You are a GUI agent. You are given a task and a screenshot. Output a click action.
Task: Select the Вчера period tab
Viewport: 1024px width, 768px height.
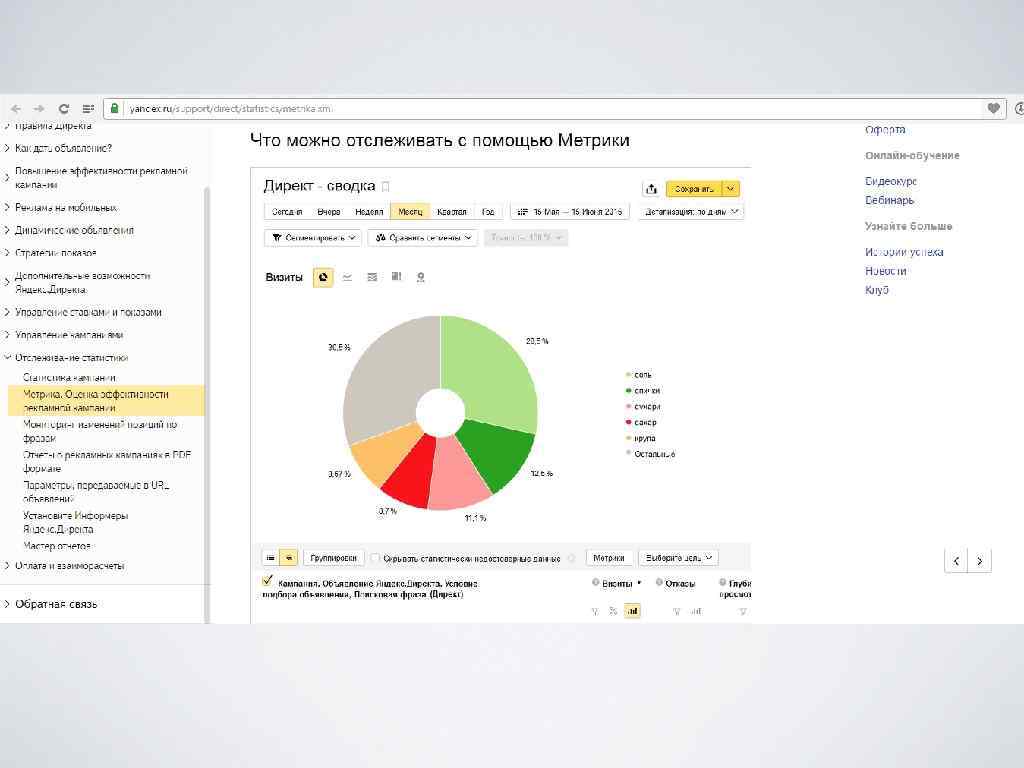tap(328, 212)
